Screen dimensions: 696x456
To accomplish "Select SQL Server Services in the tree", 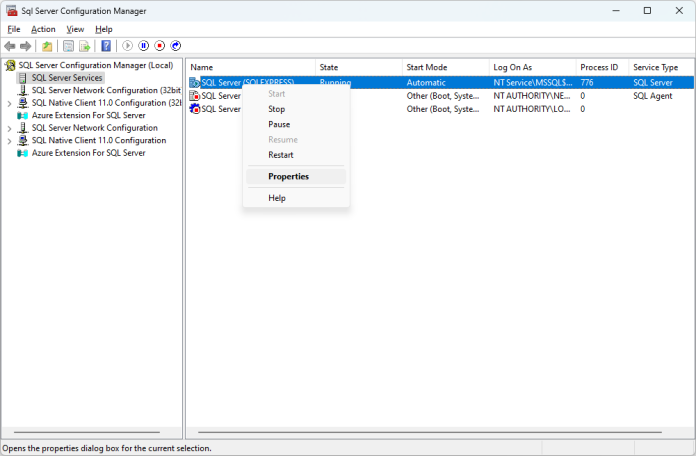I will pyautogui.click(x=67, y=78).
